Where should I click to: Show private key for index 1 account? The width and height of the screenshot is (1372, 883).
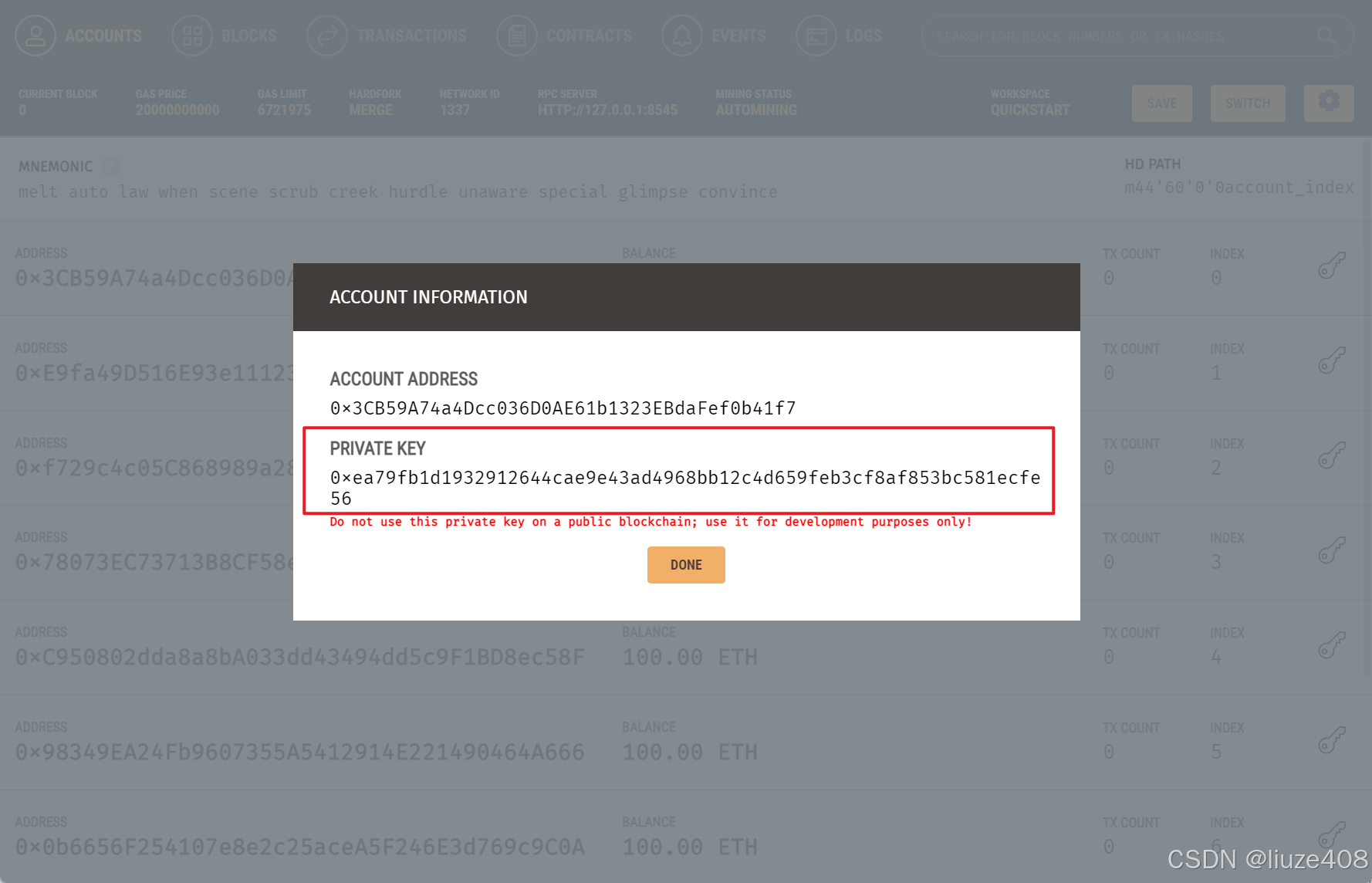click(1332, 361)
